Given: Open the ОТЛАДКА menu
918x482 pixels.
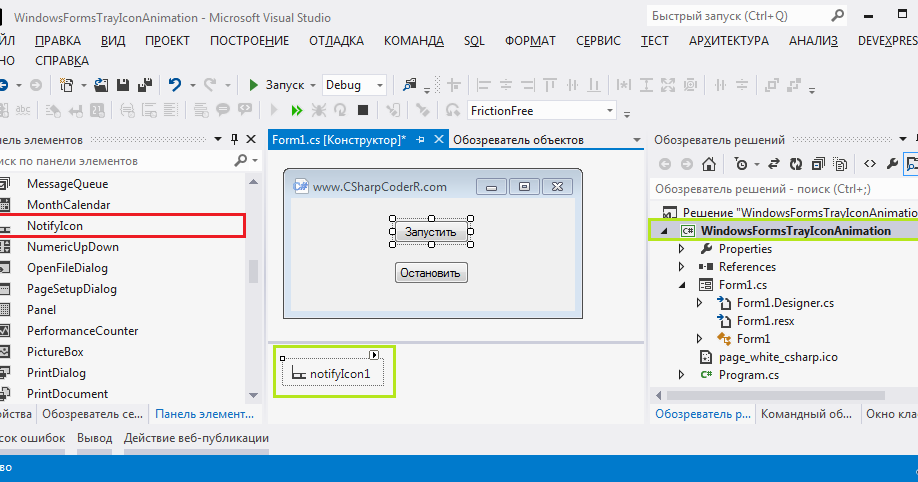Looking at the screenshot, I should pos(337,40).
